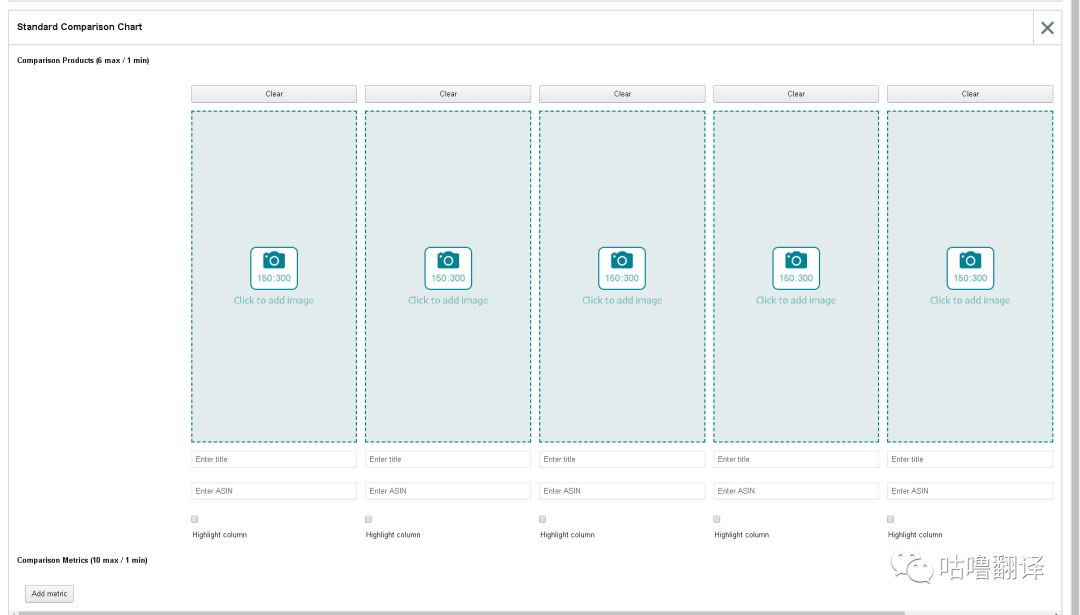Clear the first comparison product column
Image resolution: width=1080 pixels, height=615 pixels.
coord(273,94)
